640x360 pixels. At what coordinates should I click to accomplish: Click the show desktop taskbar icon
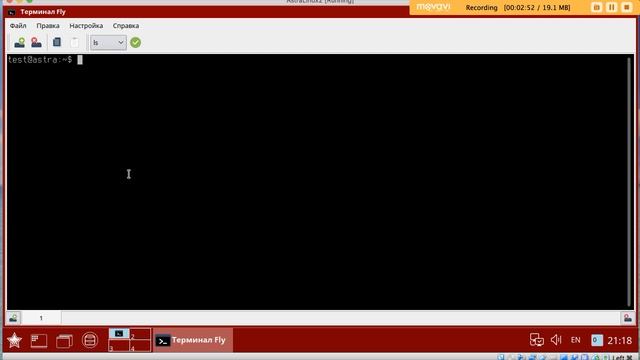(39, 340)
